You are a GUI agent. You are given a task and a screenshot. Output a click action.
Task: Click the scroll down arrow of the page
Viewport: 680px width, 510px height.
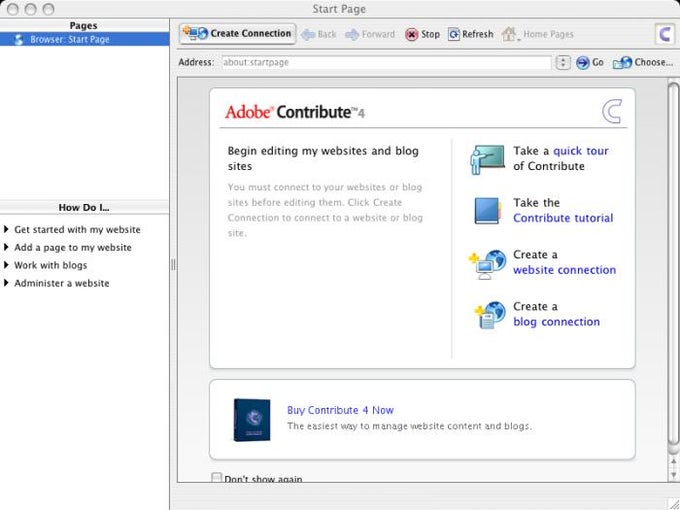(x=673, y=474)
